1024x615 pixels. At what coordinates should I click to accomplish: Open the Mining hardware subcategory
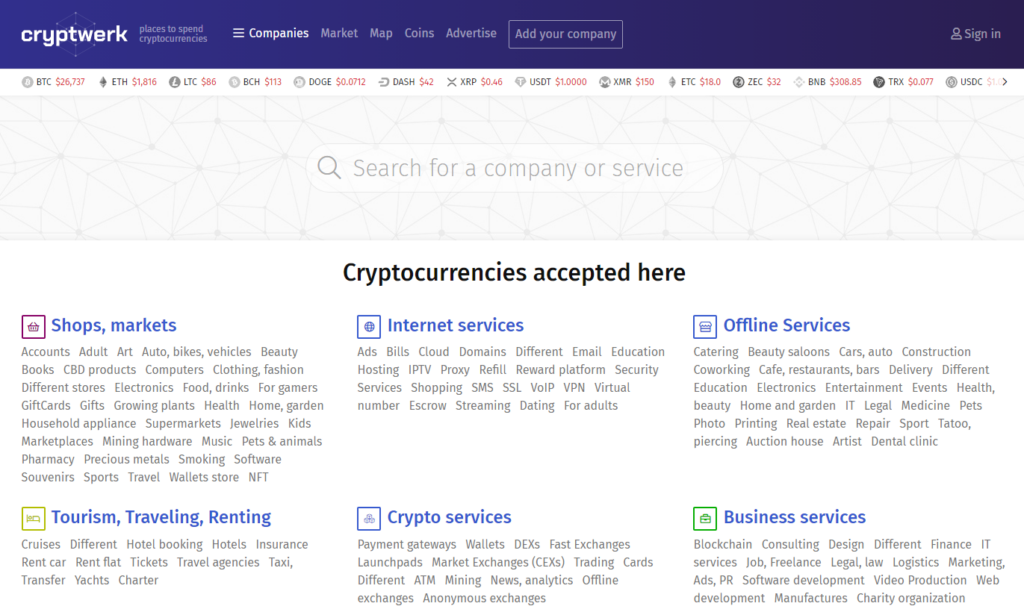click(x=147, y=441)
